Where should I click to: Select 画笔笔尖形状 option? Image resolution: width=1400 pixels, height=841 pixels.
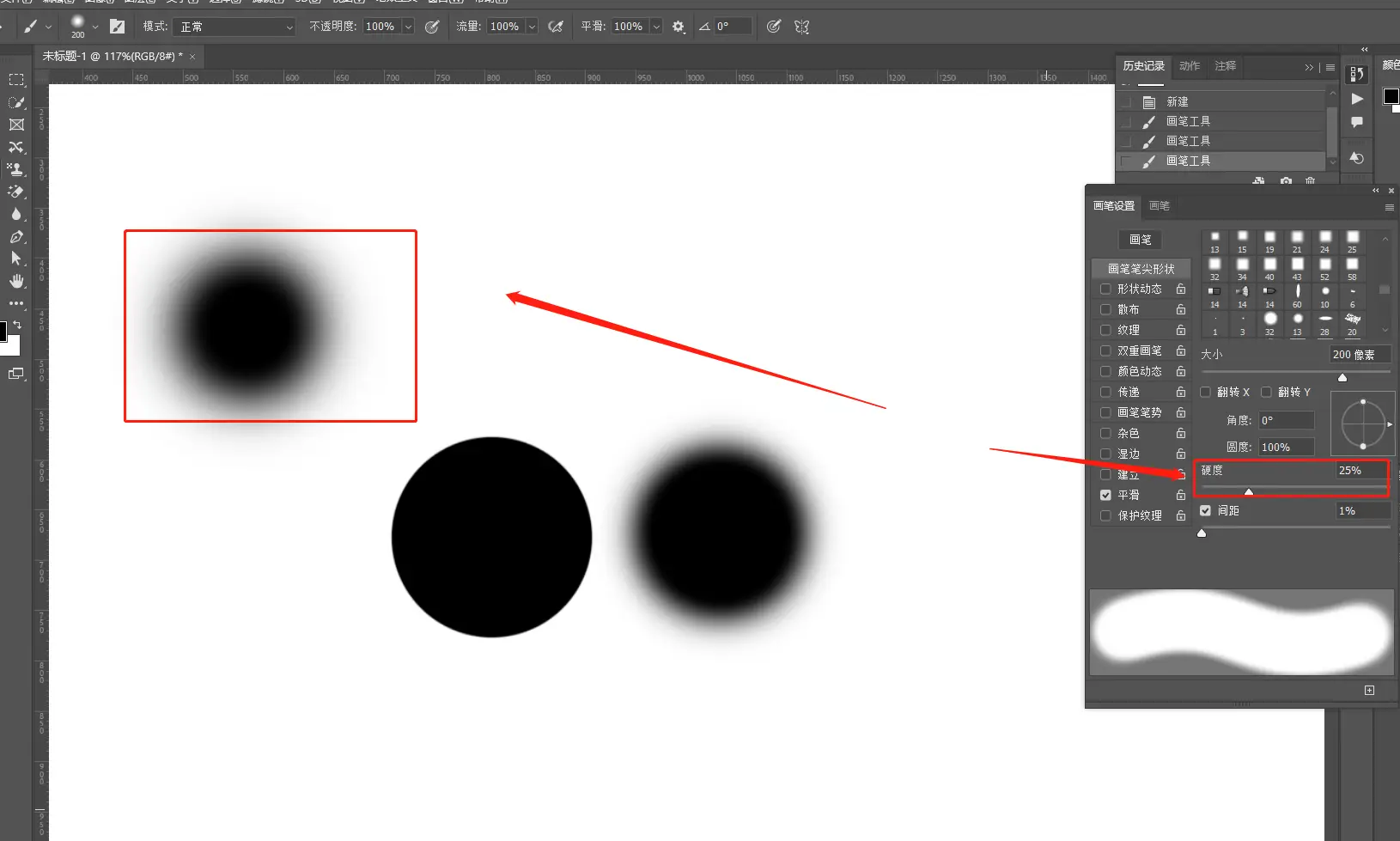(x=1141, y=269)
